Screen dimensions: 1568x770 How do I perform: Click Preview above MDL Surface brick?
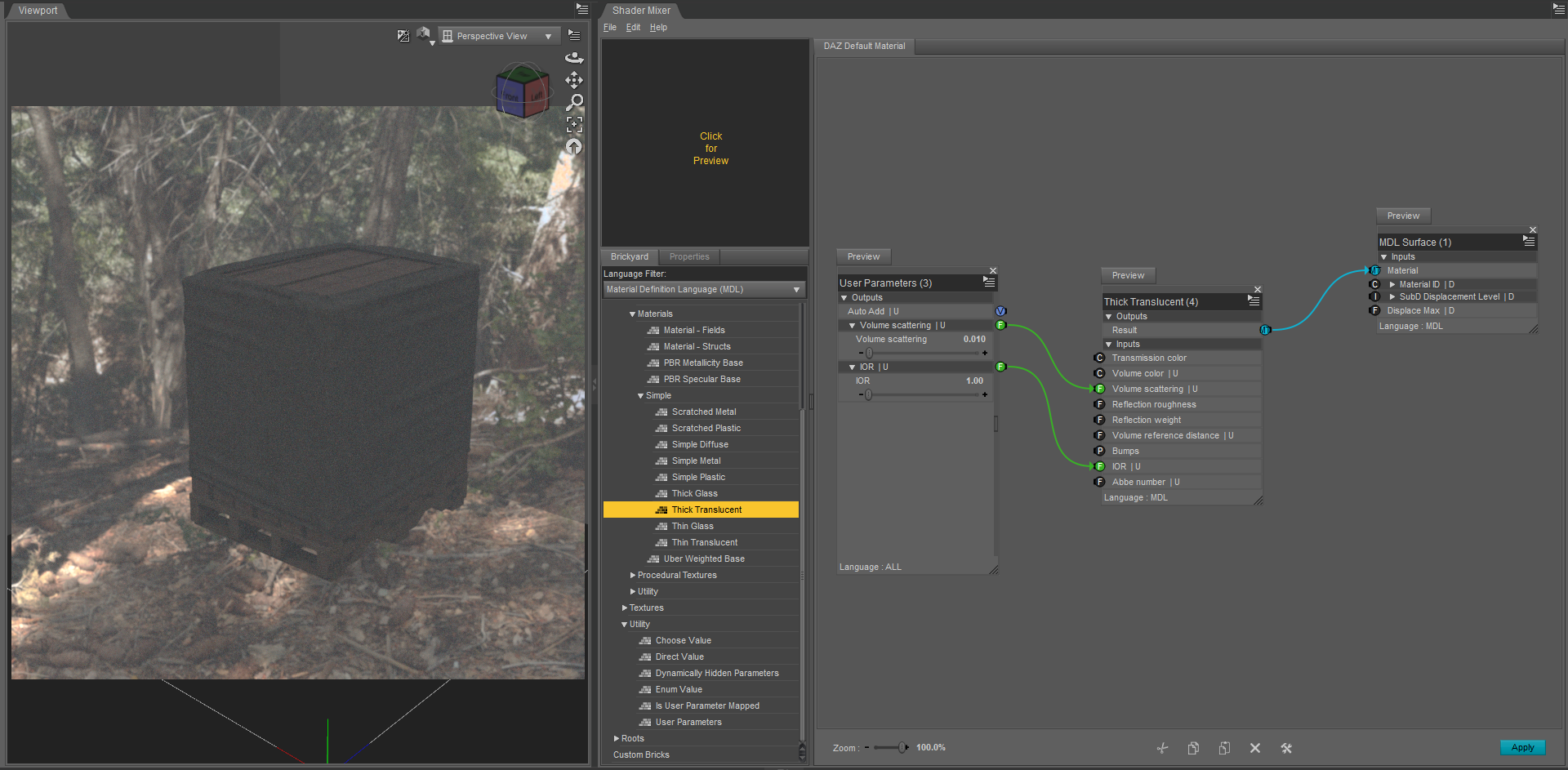[x=1403, y=216]
